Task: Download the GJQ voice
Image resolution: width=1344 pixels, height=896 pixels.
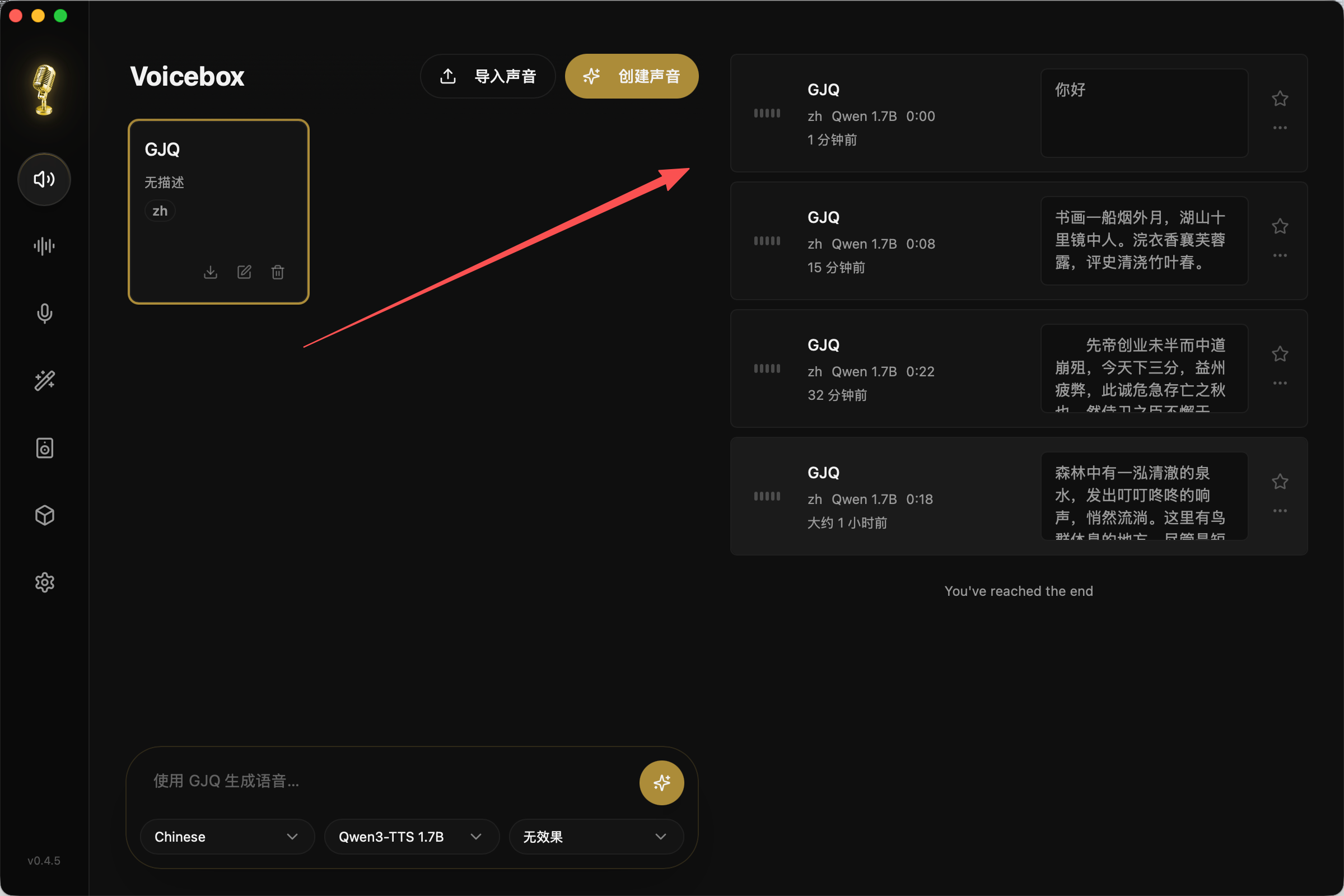Action: [211, 272]
